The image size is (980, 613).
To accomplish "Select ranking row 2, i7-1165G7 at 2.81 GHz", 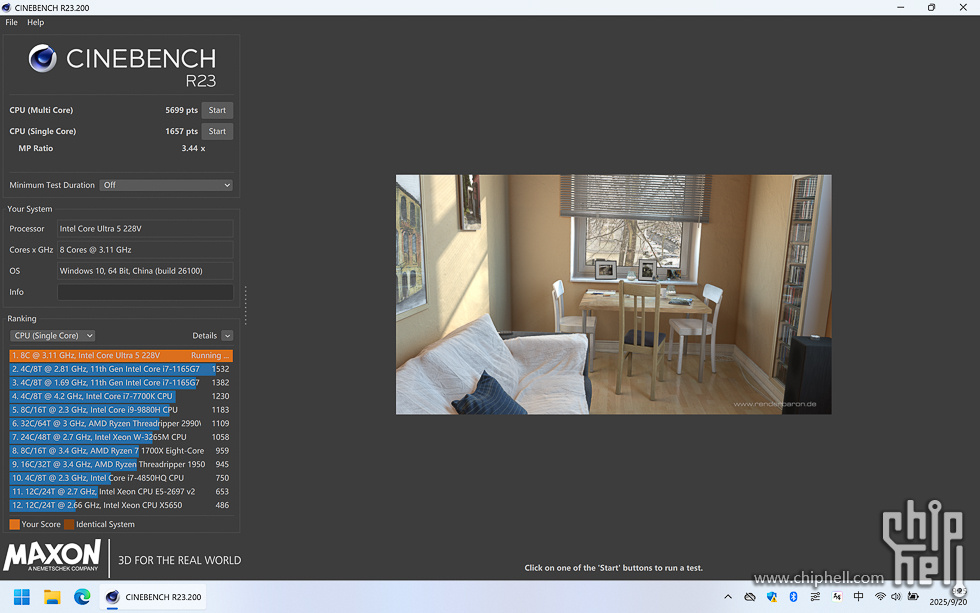I will [x=121, y=369].
